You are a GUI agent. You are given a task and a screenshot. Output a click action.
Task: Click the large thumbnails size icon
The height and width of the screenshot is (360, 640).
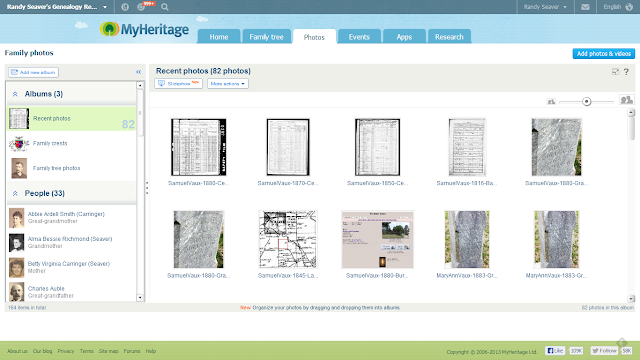pyautogui.click(x=626, y=100)
